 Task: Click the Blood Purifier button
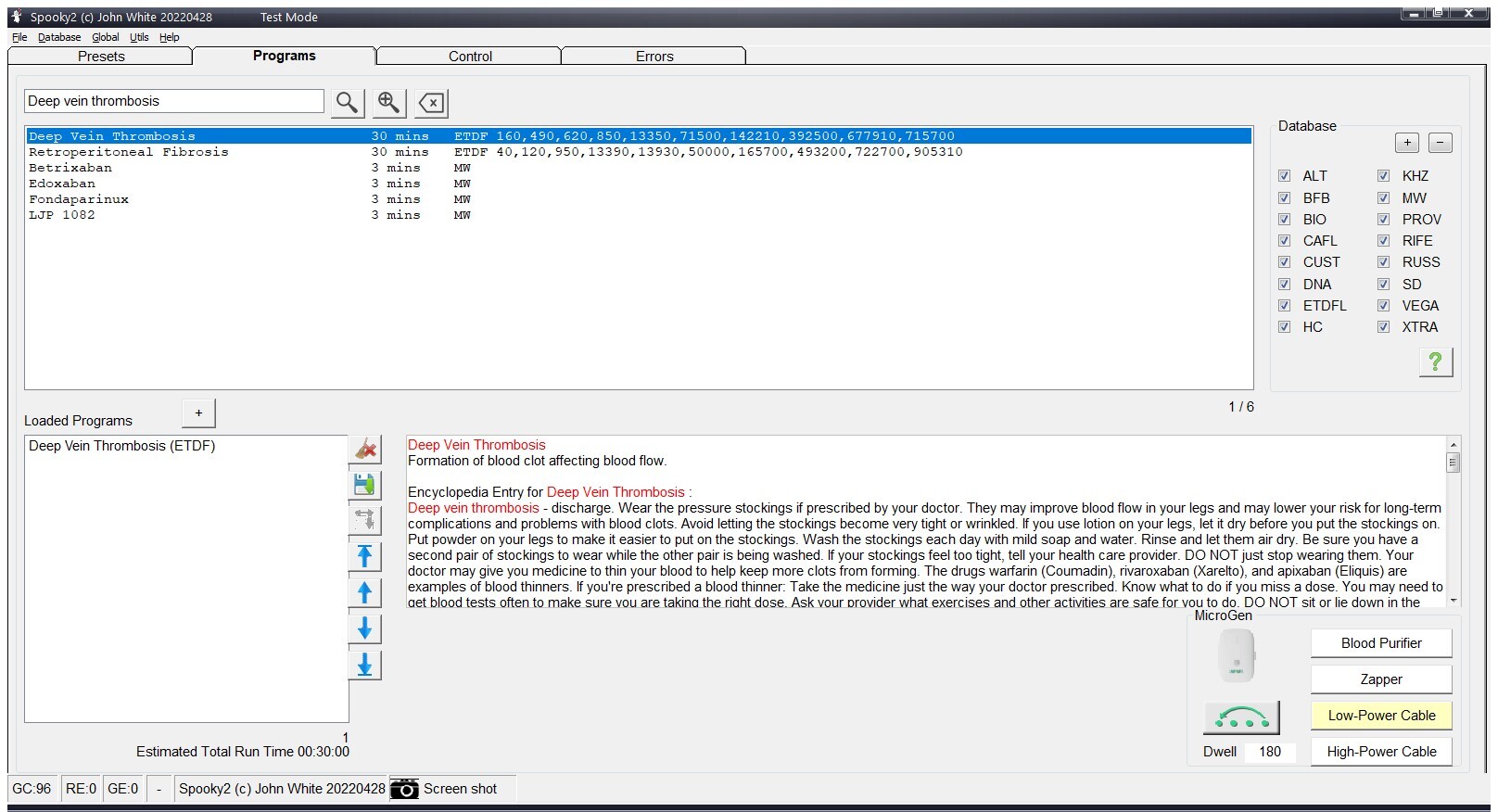(x=1381, y=643)
